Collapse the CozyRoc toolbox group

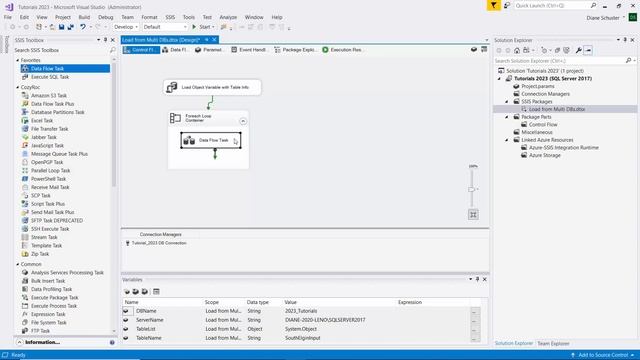pyautogui.click(x=18, y=87)
